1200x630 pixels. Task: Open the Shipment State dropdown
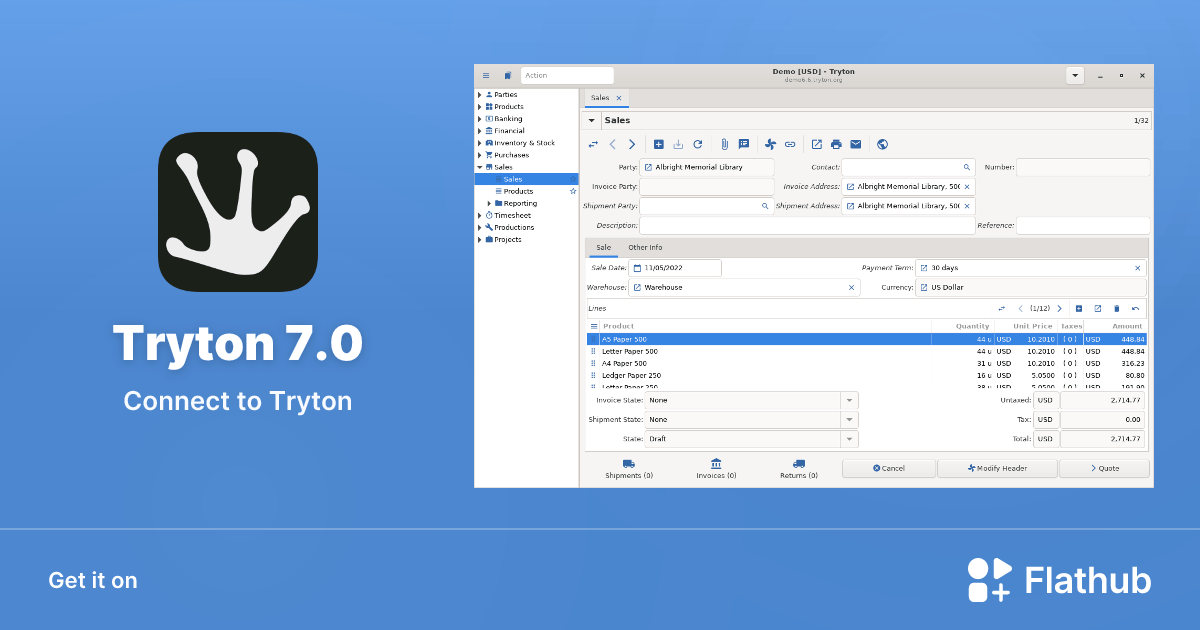(x=850, y=420)
